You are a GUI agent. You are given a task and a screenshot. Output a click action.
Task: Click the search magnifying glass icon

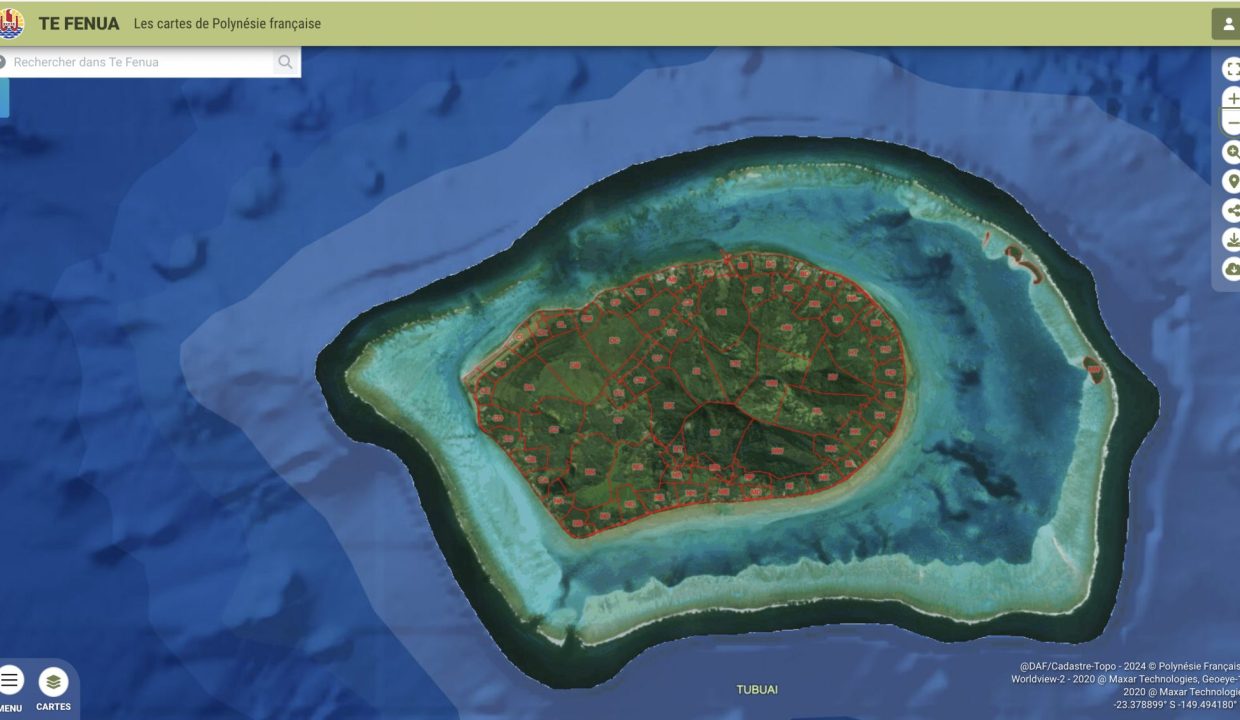pos(285,62)
